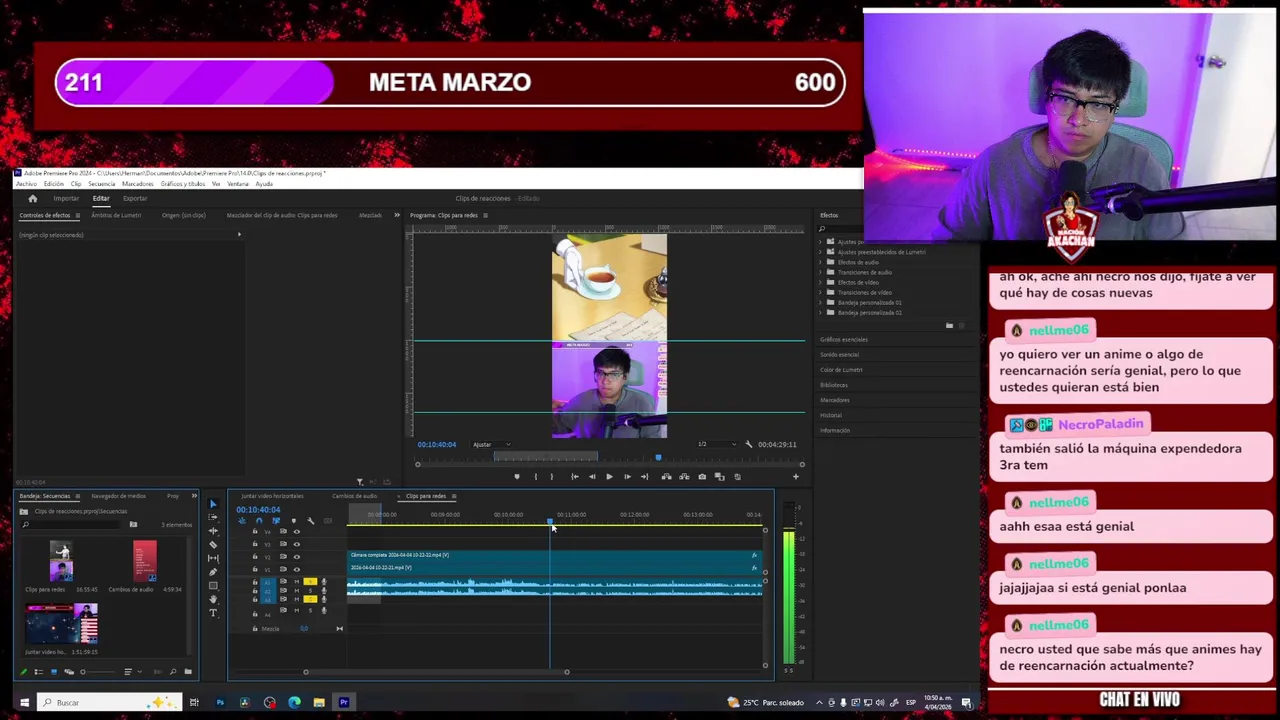Select the Selection tool in timeline toolbar

[x=213, y=504]
